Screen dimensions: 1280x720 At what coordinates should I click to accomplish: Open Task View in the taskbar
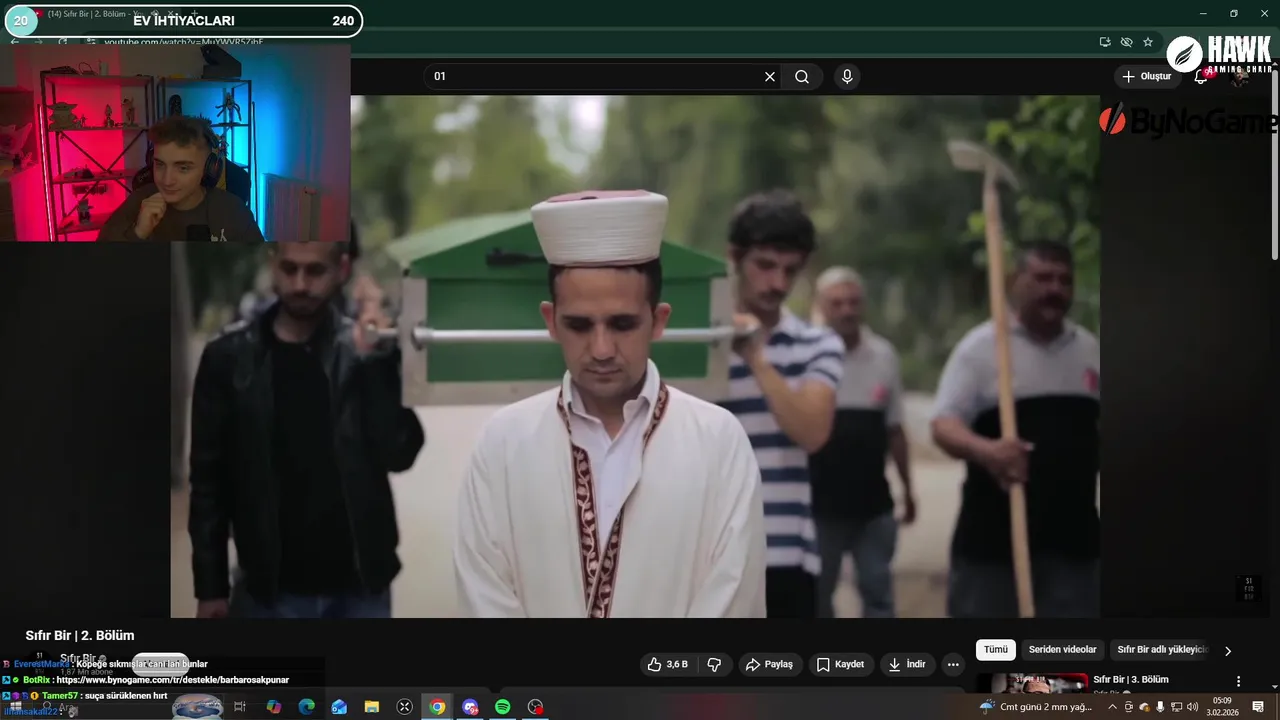click(x=240, y=707)
